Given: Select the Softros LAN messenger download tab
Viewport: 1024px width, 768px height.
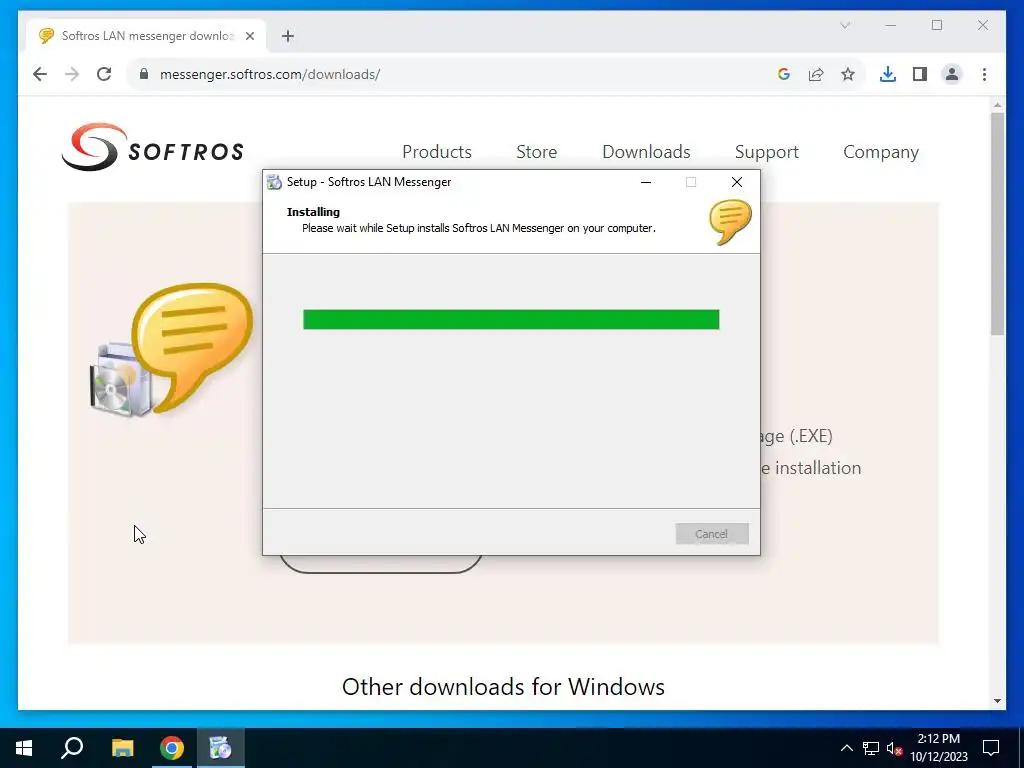Looking at the screenshot, I should click(146, 36).
